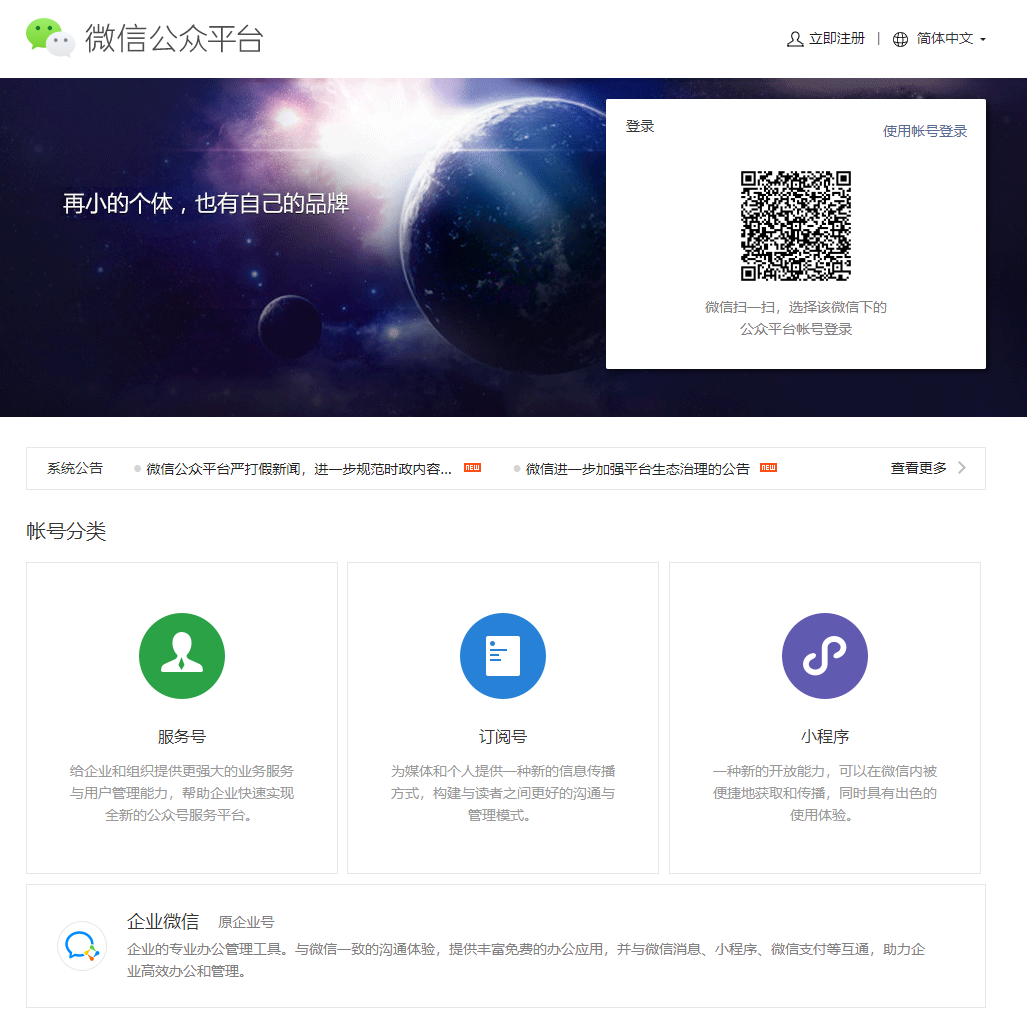This screenshot has height=1015, width=1027.
Task: Select the 订阅号 title text
Action: click(503, 737)
